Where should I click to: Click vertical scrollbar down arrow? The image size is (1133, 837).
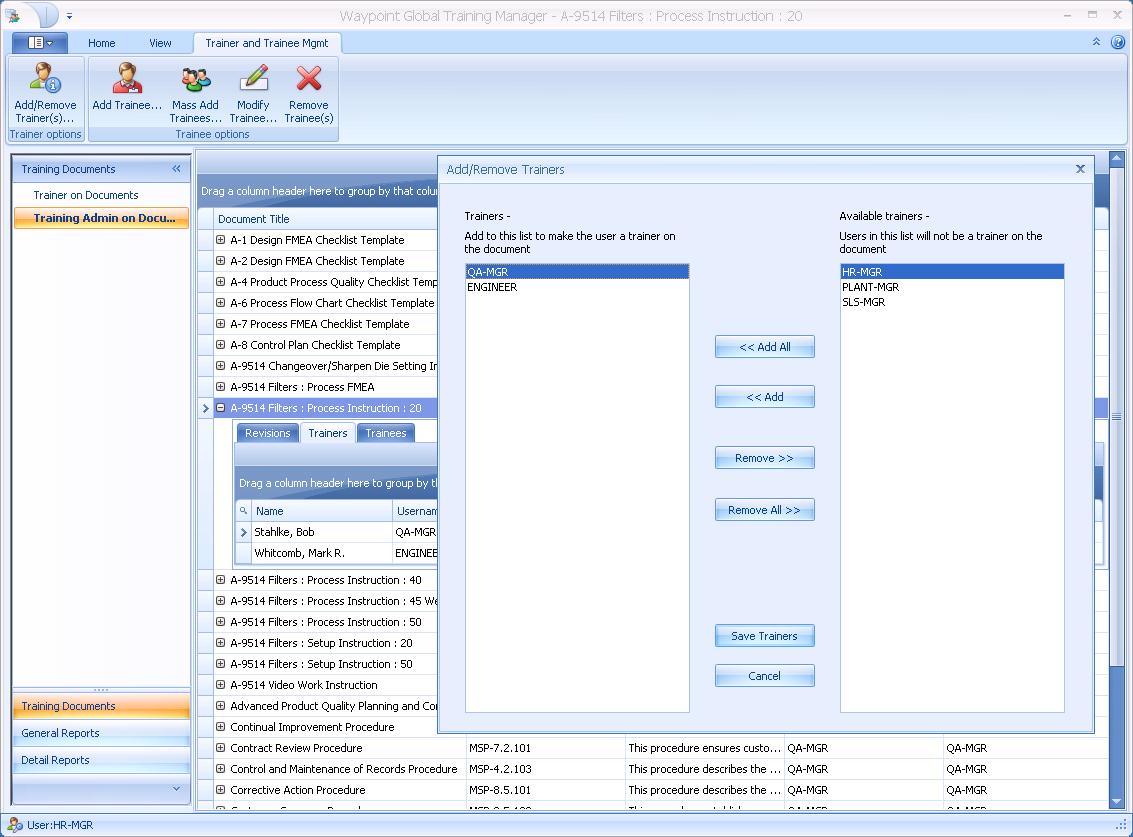[x=1116, y=802]
